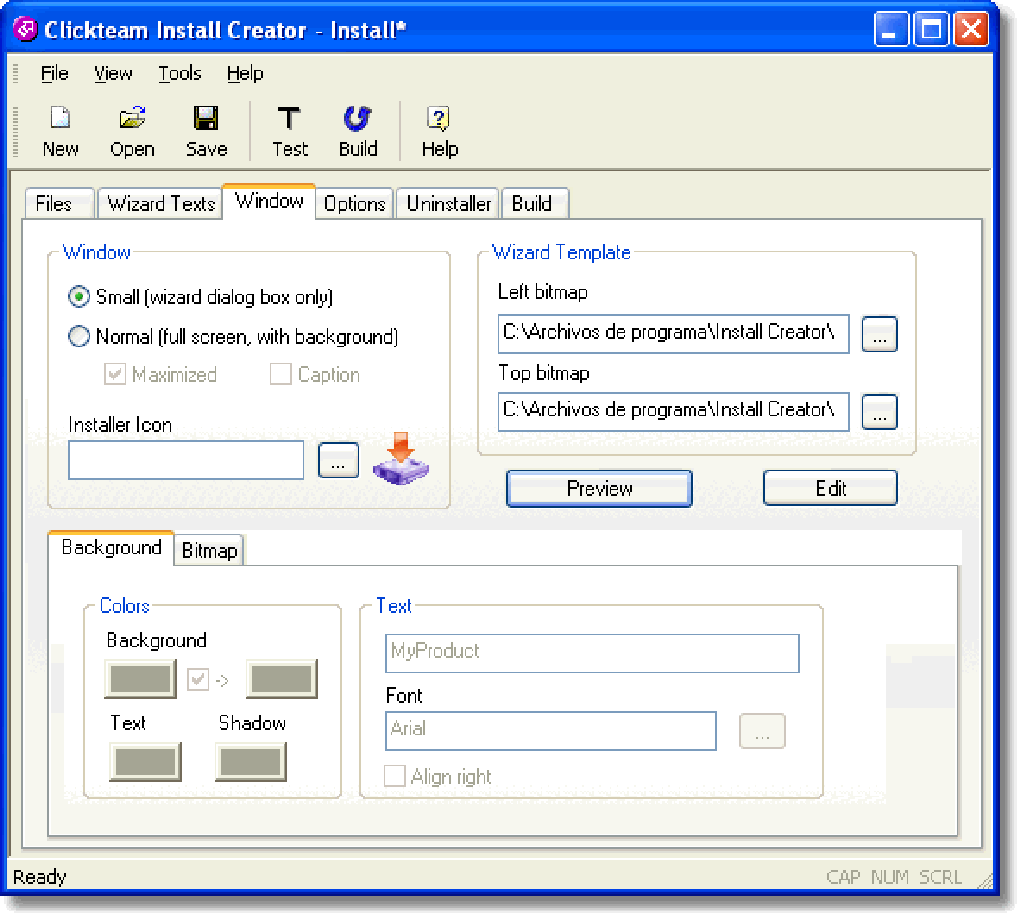
Task: Click the Preview button
Action: pos(599,488)
